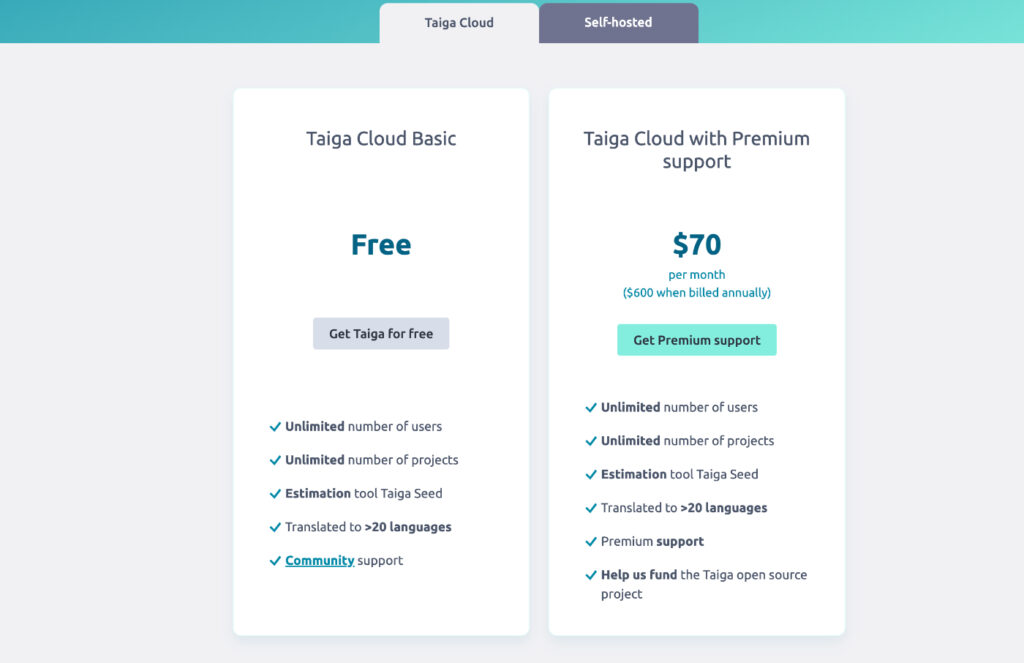Open the Community support link
Viewport: 1024px width, 663px height.
coord(320,560)
